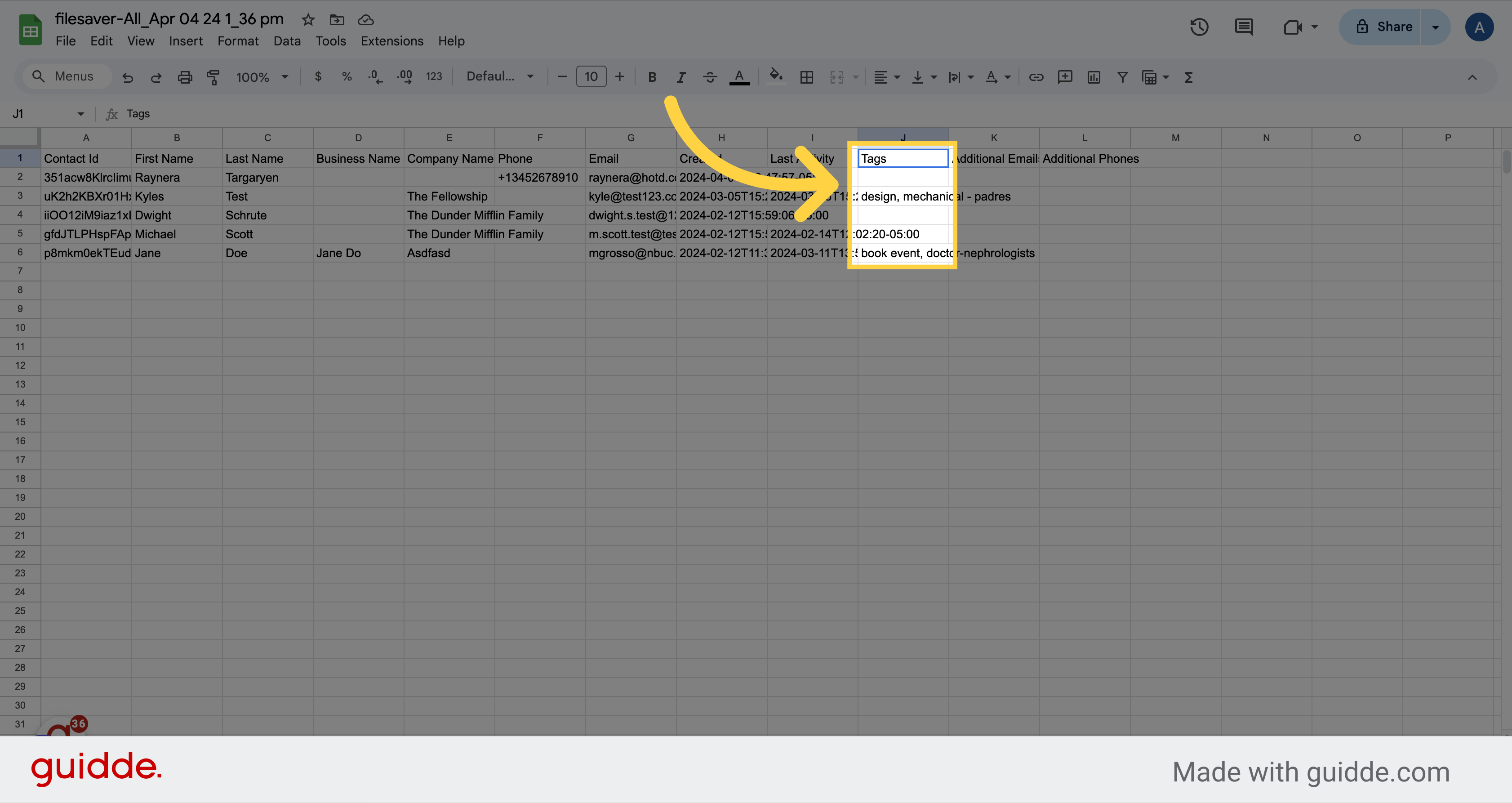Click the spreadsheet title
The image size is (1512, 803).
(169, 19)
